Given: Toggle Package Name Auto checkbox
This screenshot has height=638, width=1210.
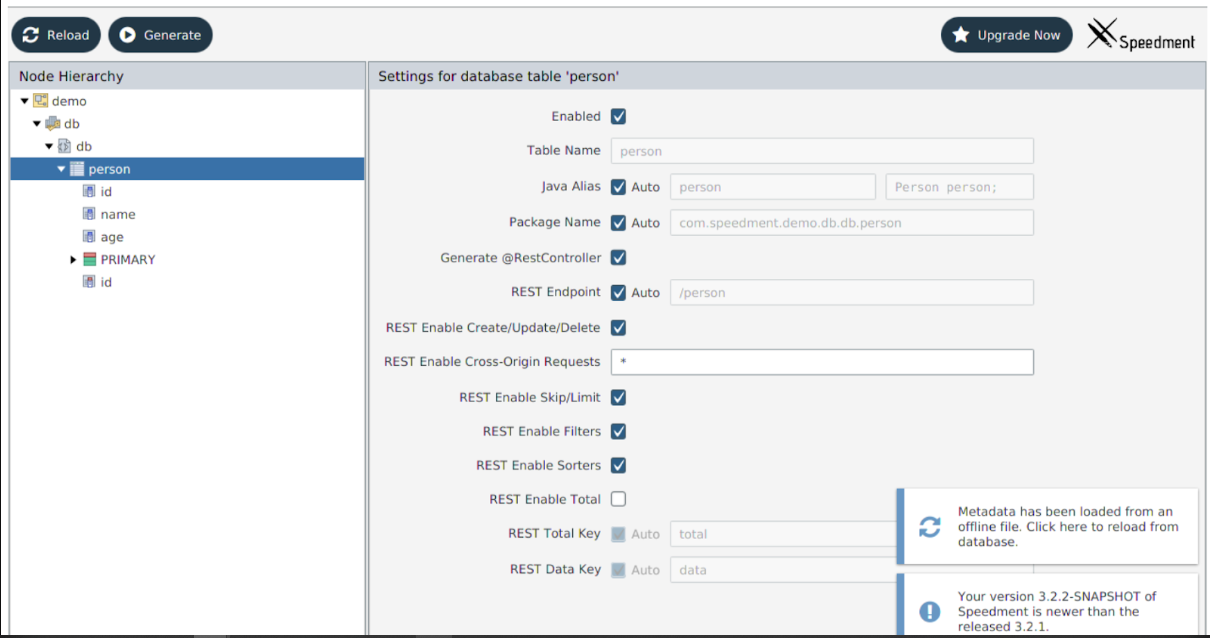Looking at the screenshot, I should 619,223.
